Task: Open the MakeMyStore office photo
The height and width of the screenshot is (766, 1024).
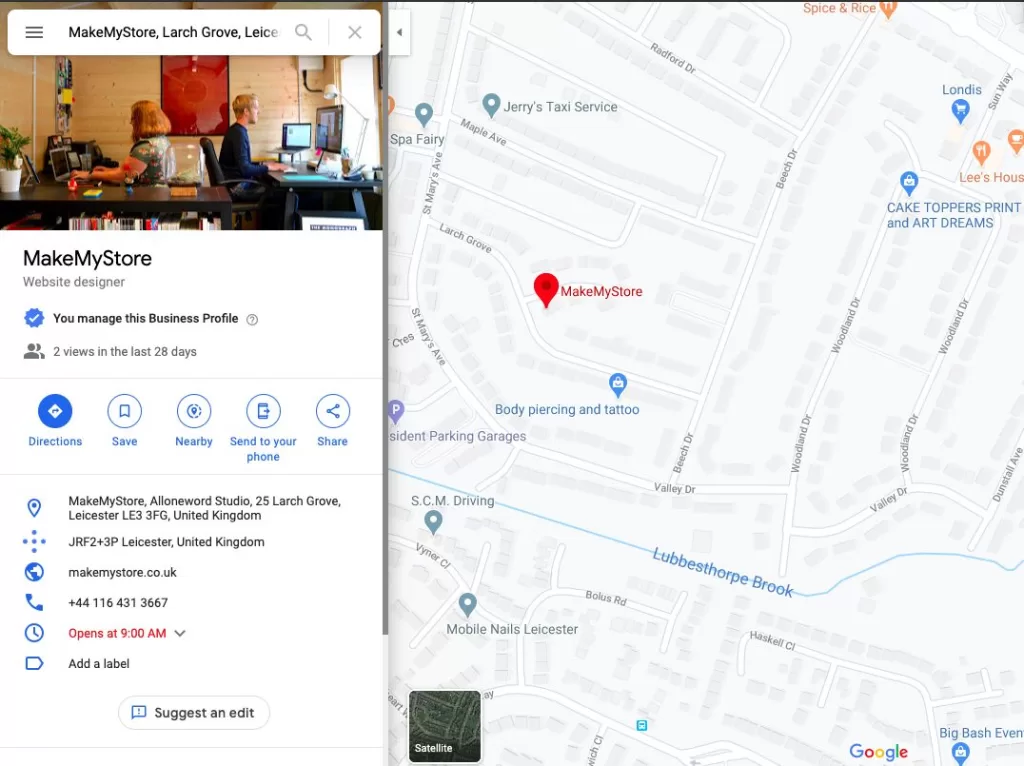Action: coord(191,142)
